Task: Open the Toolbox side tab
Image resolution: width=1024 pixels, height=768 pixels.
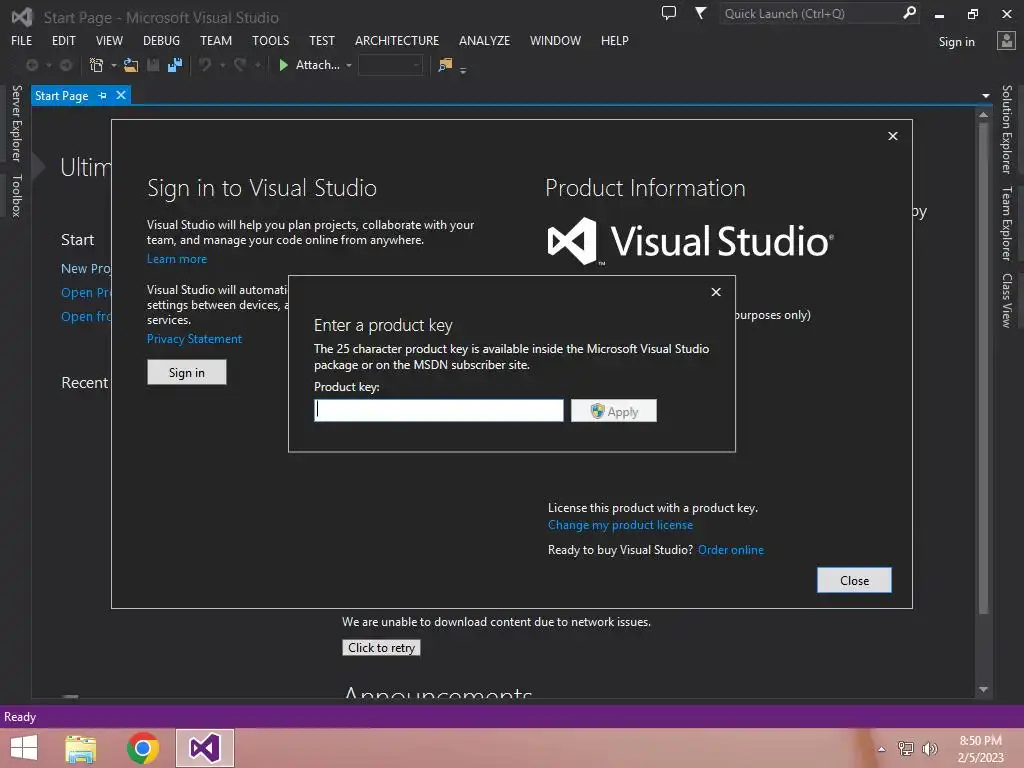Action: click(x=17, y=196)
